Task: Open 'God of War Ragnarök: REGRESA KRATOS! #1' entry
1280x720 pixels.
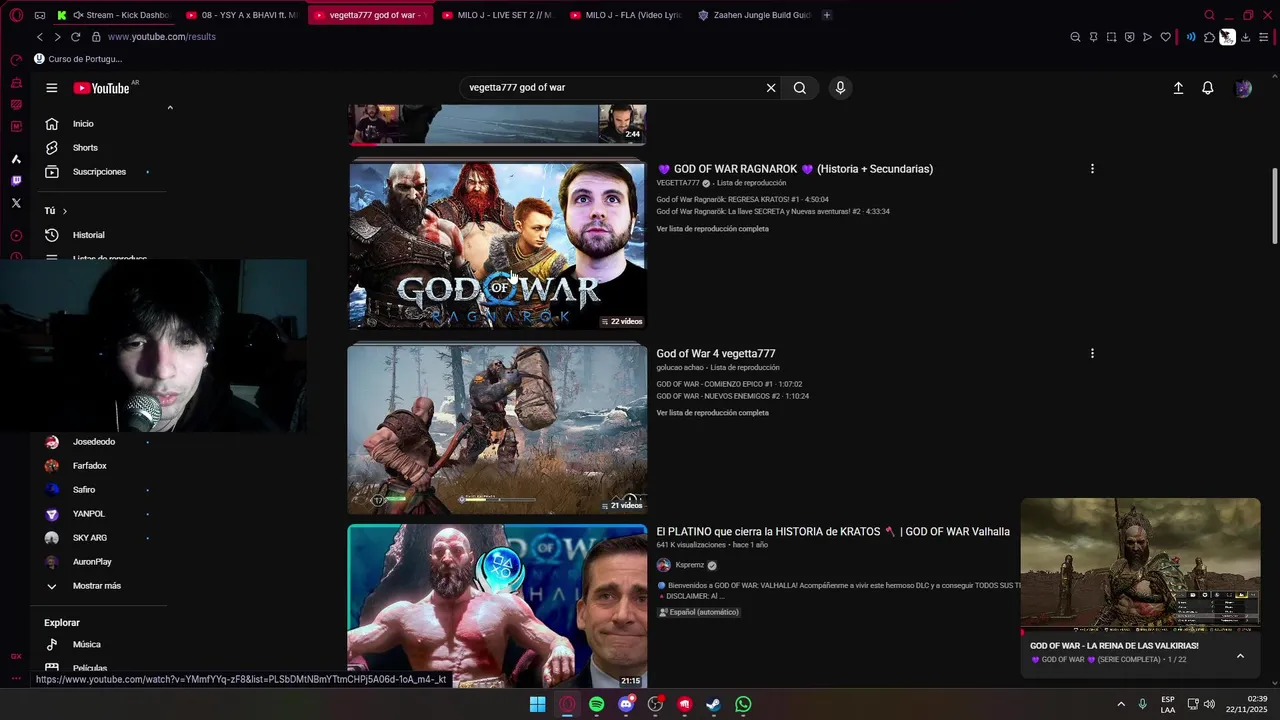Action: click(x=742, y=200)
